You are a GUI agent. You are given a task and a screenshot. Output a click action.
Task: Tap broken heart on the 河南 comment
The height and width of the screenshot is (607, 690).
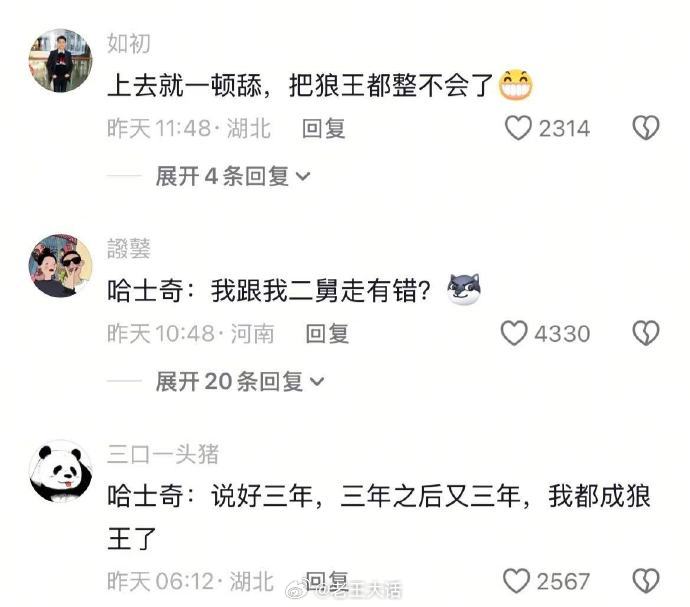[646, 333]
